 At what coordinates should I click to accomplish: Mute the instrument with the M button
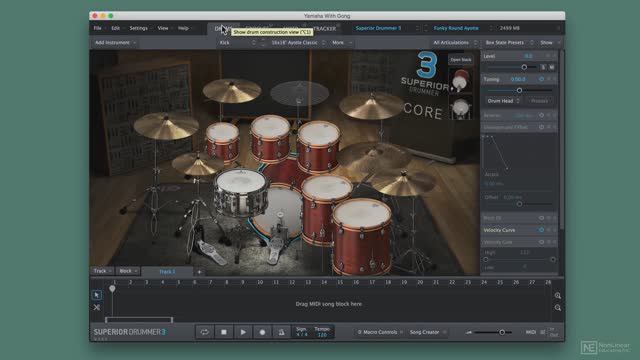tap(551, 67)
